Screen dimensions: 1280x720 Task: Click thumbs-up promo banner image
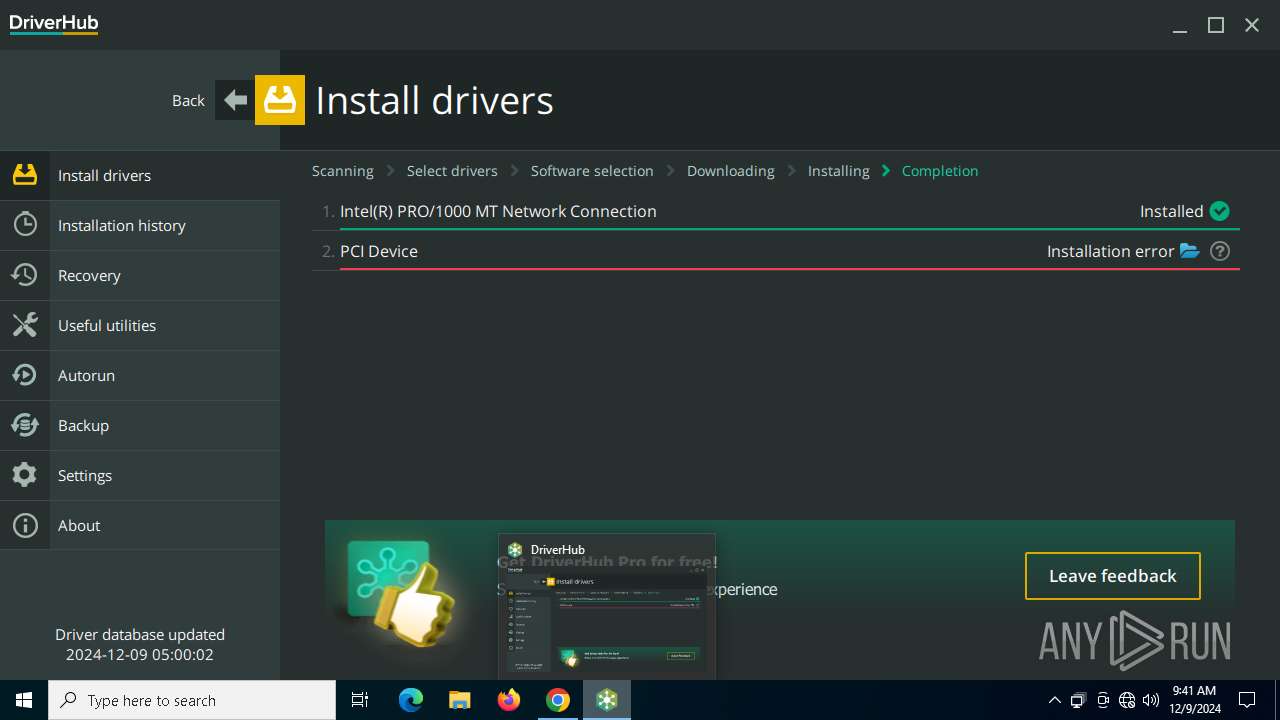(x=401, y=595)
